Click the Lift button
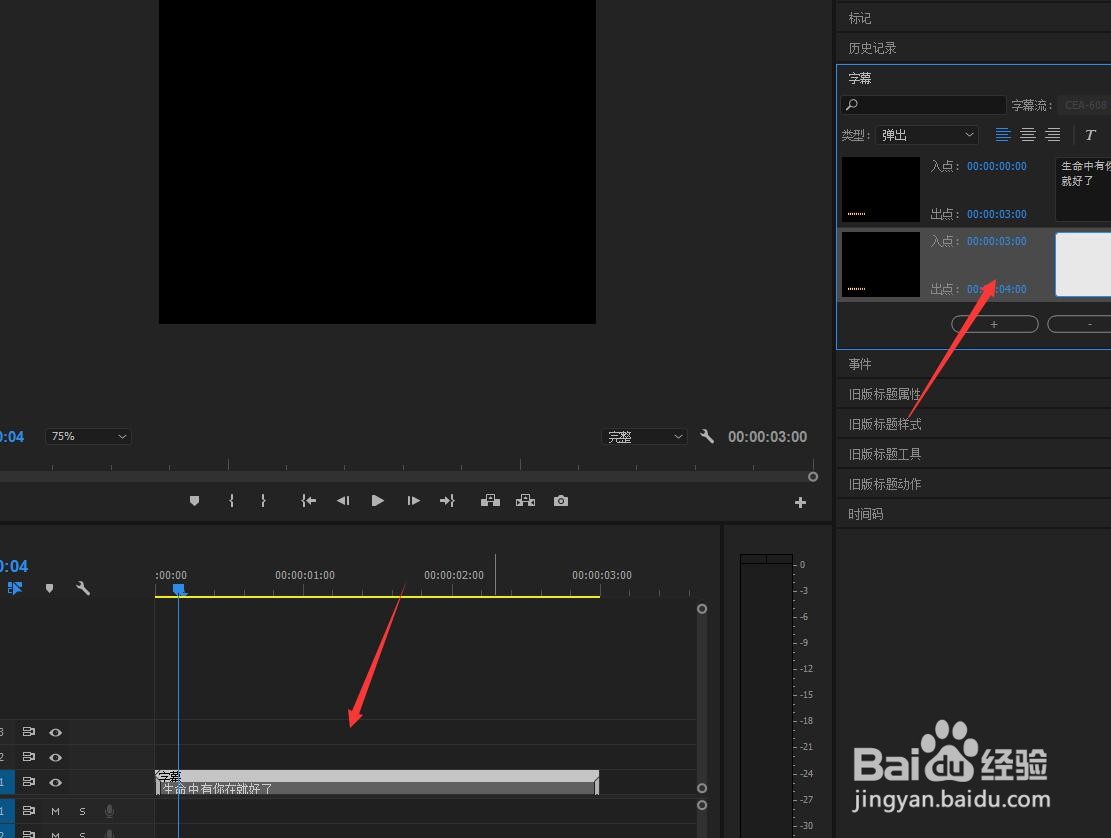The width and height of the screenshot is (1111, 838). [x=490, y=501]
